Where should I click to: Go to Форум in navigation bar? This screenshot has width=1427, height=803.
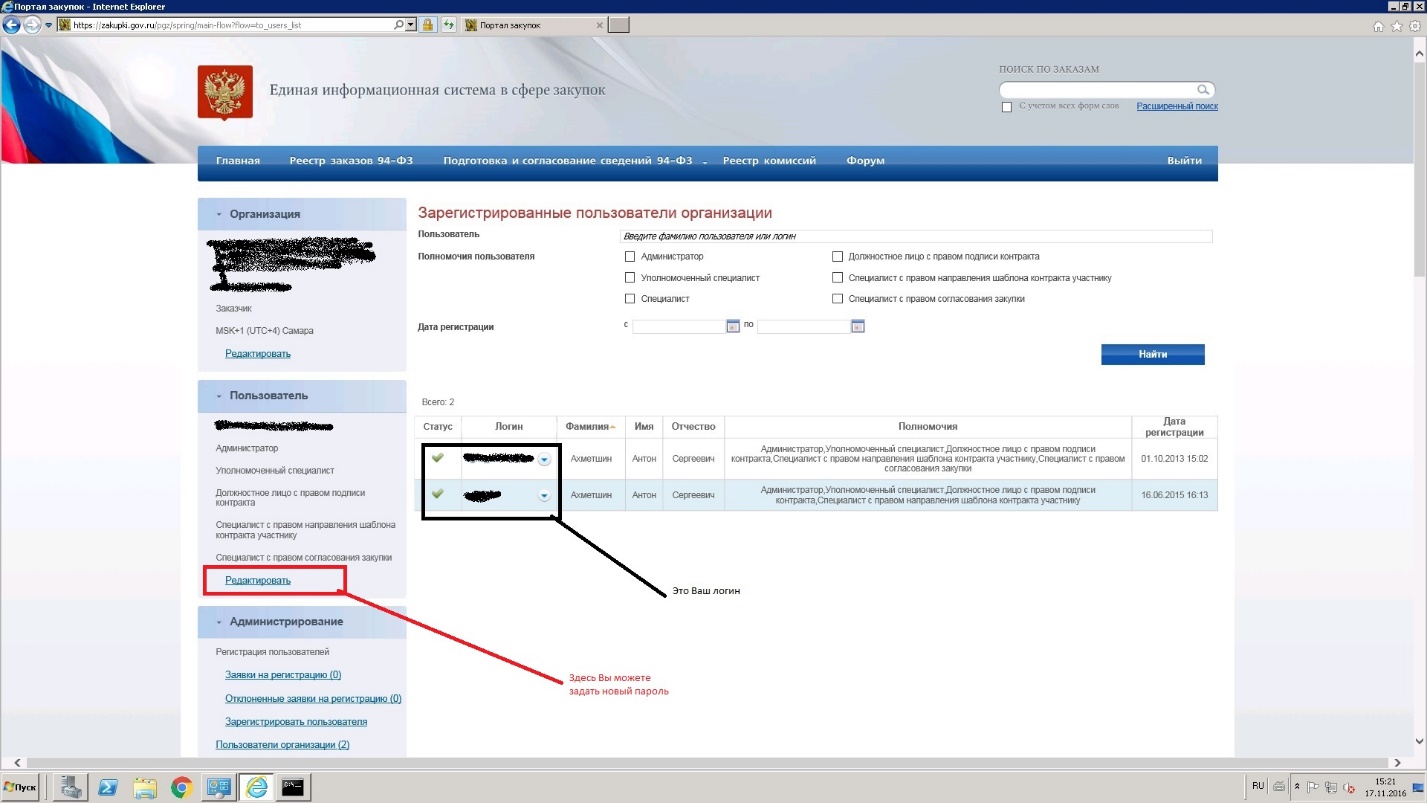865,161
